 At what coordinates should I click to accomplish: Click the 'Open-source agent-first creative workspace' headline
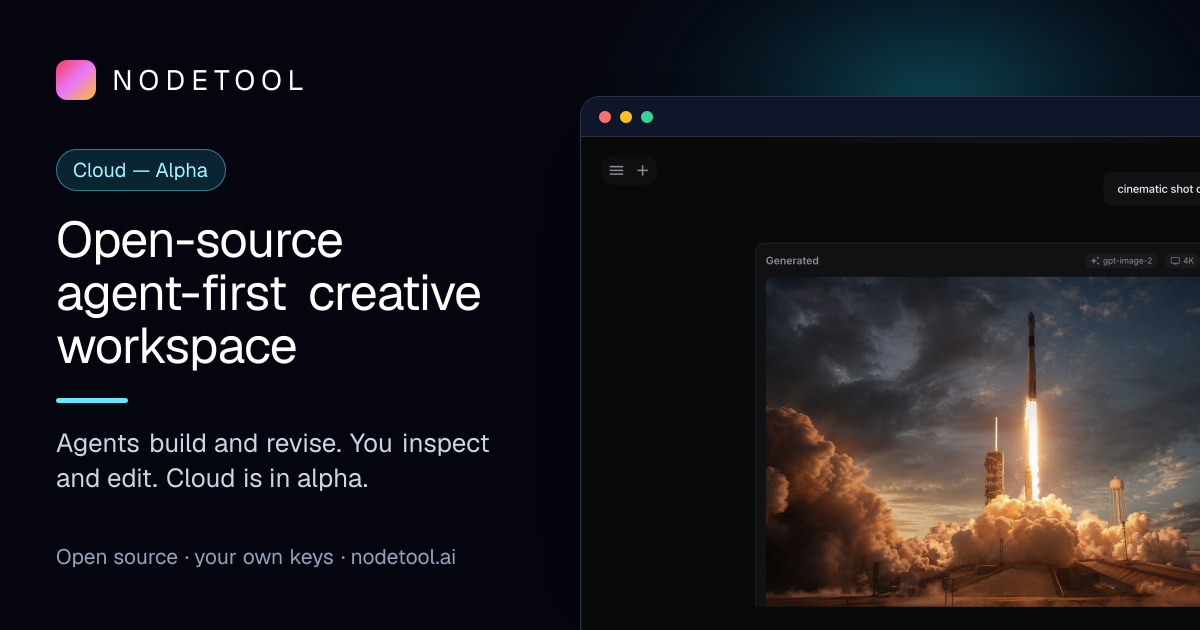269,294
